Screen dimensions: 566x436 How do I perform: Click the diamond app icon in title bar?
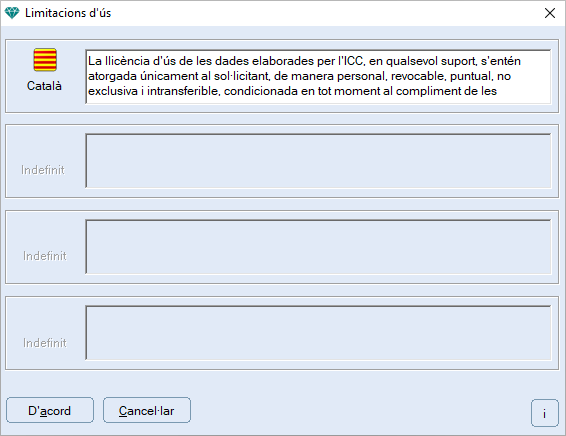tap(12, 13)
